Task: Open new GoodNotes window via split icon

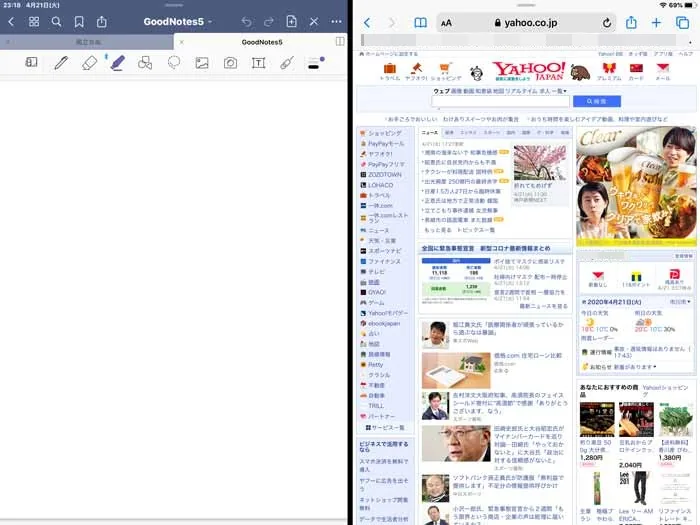Action: pos(340,42)
